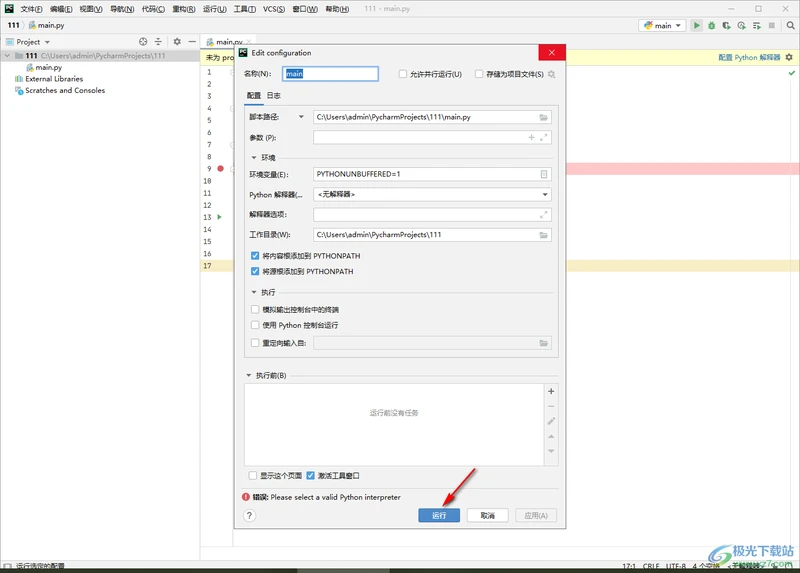Open help question mark button
Viewport: 800px width, 573px height.
point(249,515)
